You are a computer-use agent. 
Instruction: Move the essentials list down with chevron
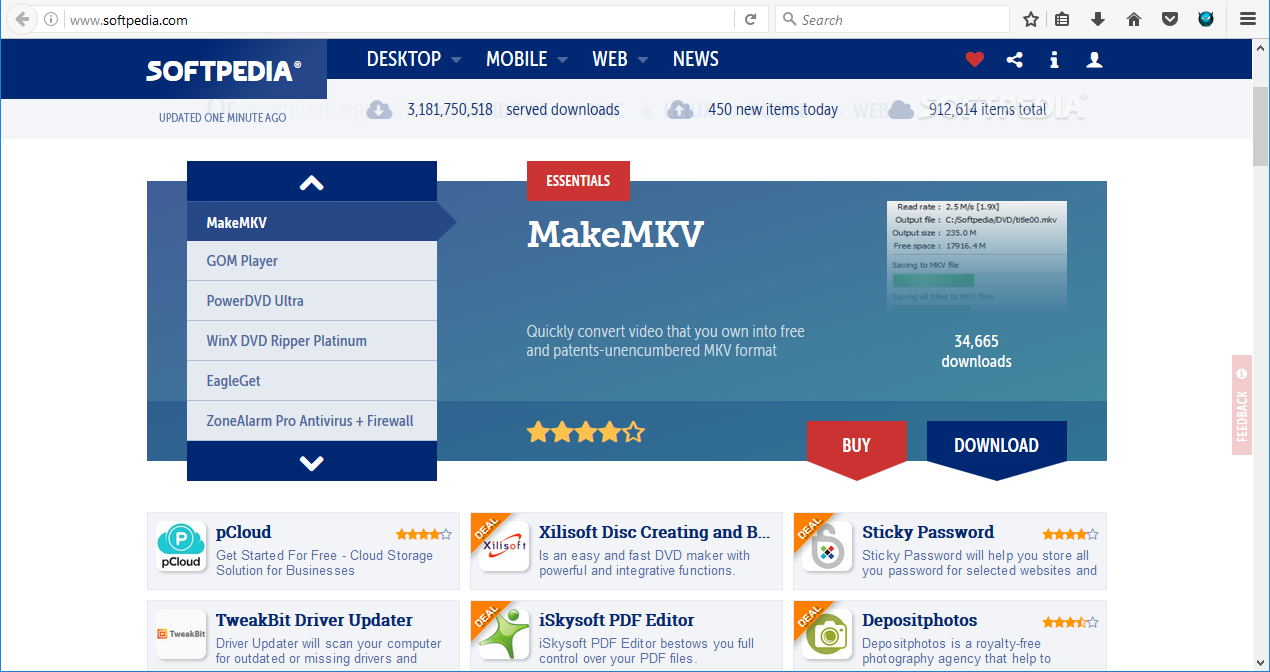point(312,462)
